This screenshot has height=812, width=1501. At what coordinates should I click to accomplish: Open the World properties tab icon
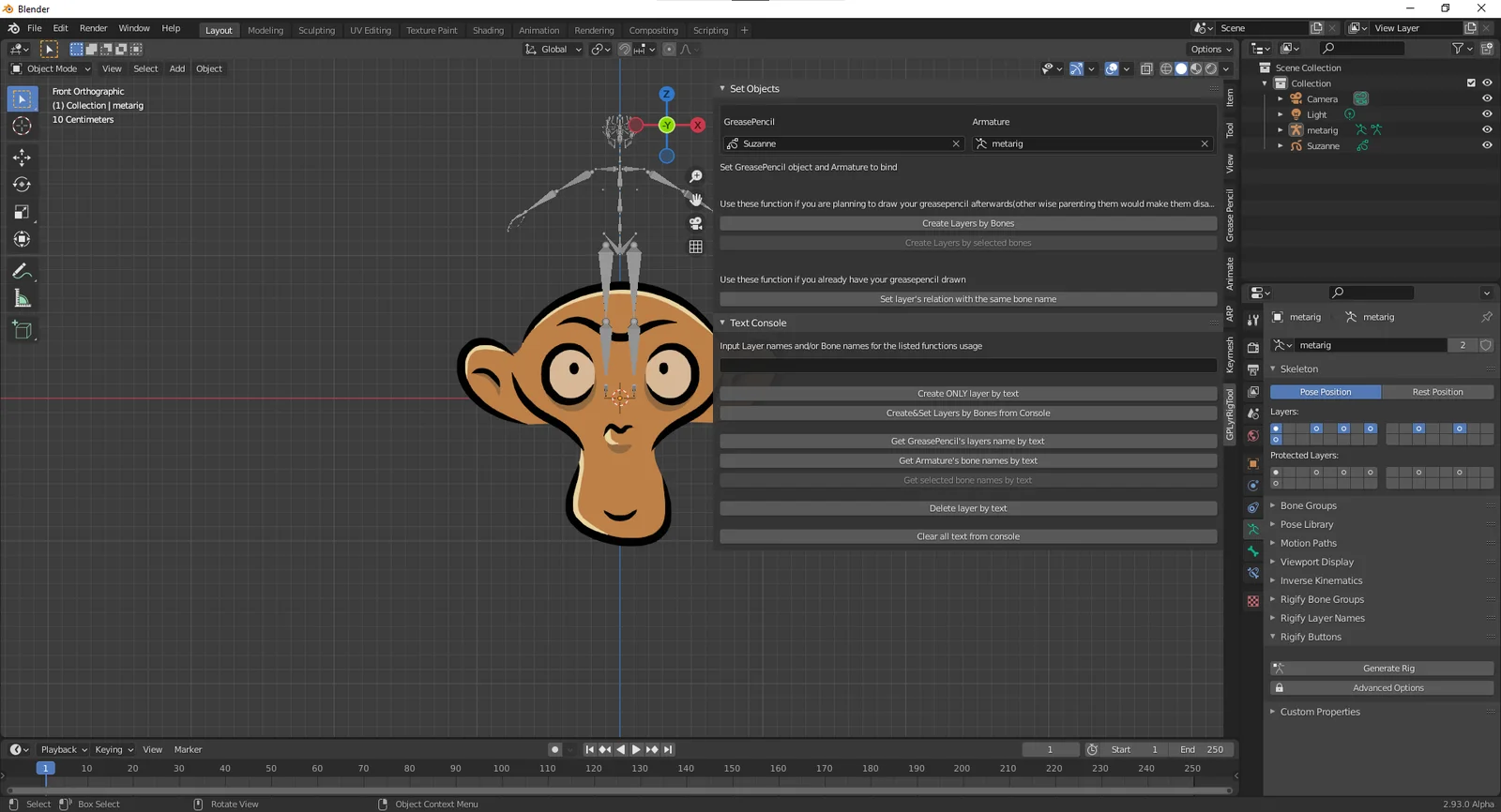pos(1253,436)
